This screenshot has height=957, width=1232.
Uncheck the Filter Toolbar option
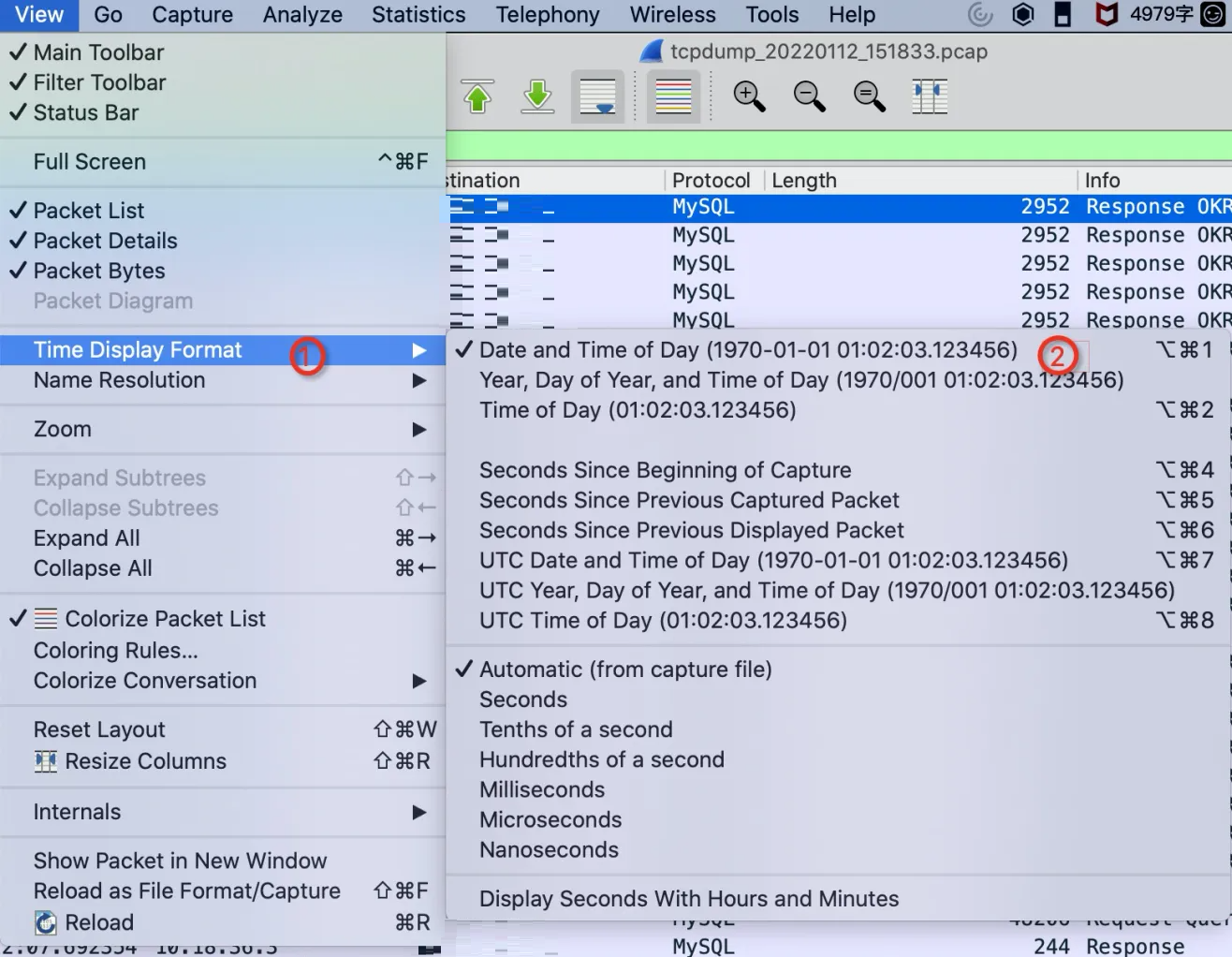click(98, 82)
